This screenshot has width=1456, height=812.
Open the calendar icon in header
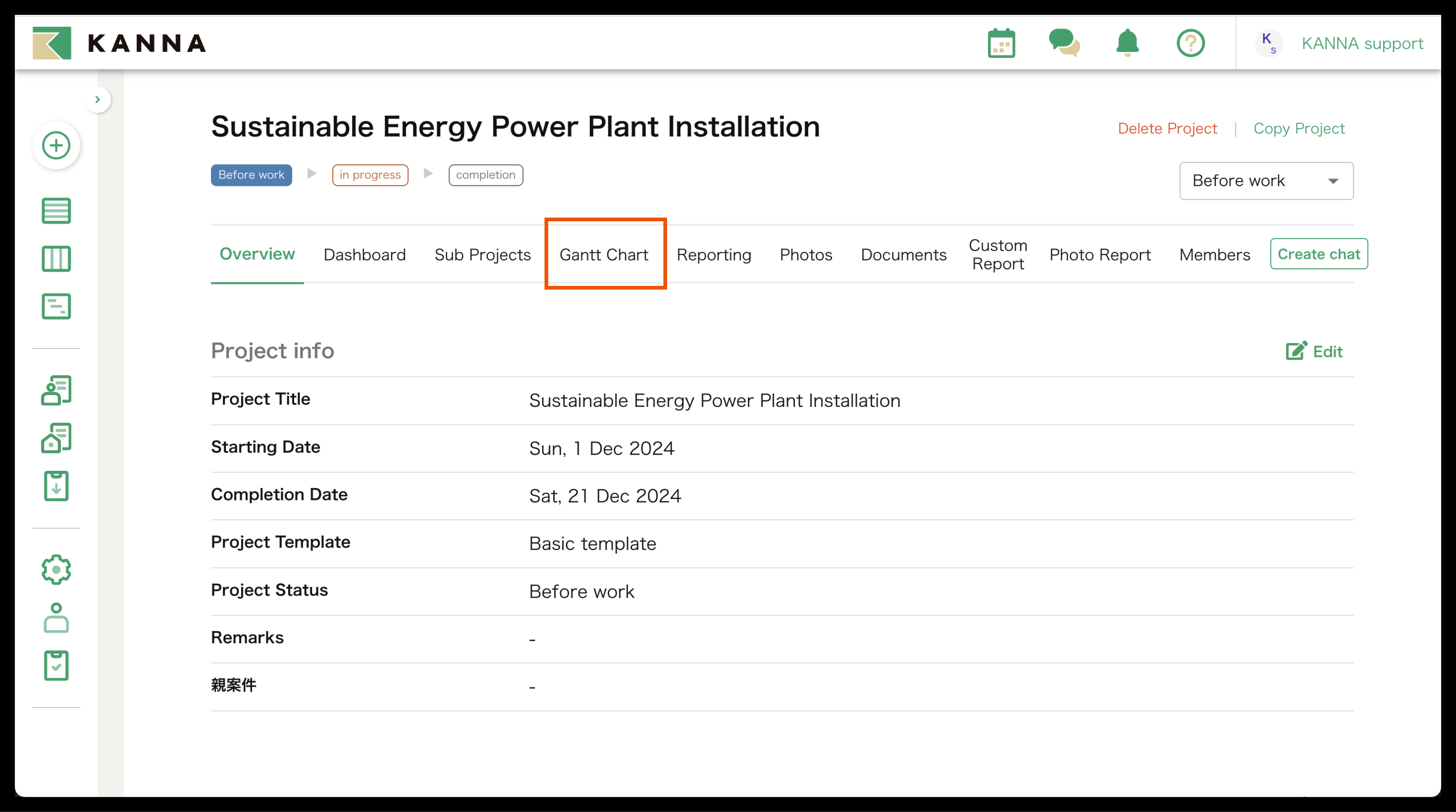1001,43
